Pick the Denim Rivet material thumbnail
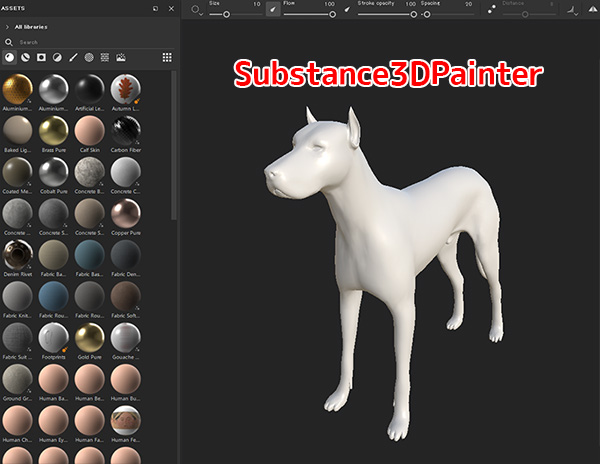This screenshot has width=600, height=464. [x=18, y=256]
